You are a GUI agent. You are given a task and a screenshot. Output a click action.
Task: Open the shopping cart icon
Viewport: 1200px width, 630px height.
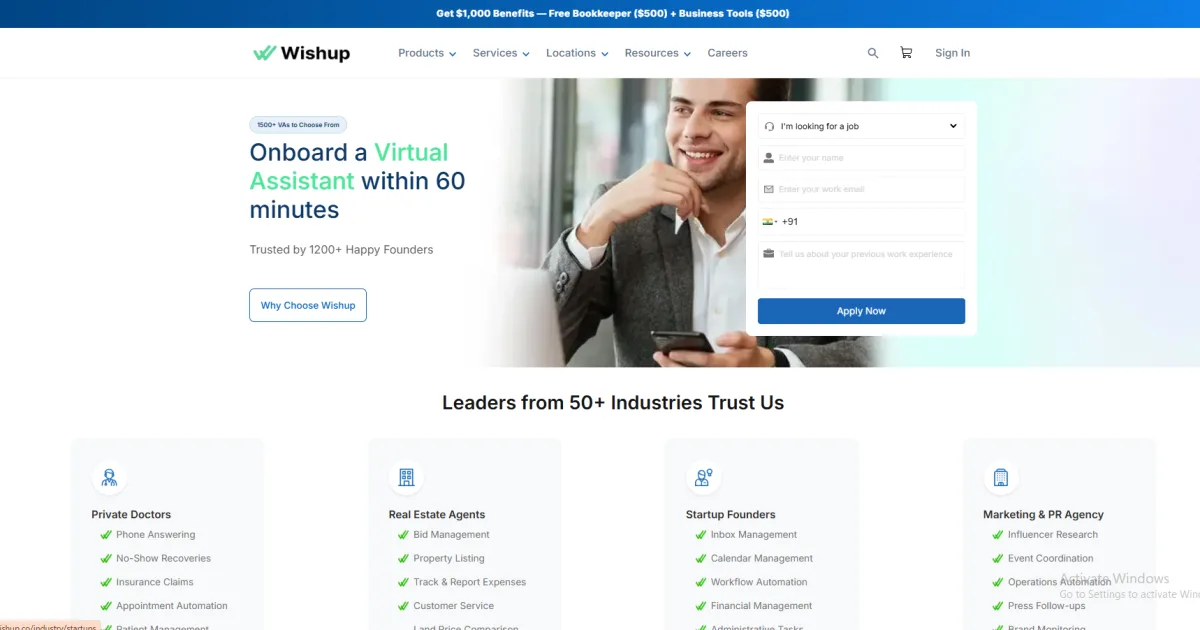[906, 53]
